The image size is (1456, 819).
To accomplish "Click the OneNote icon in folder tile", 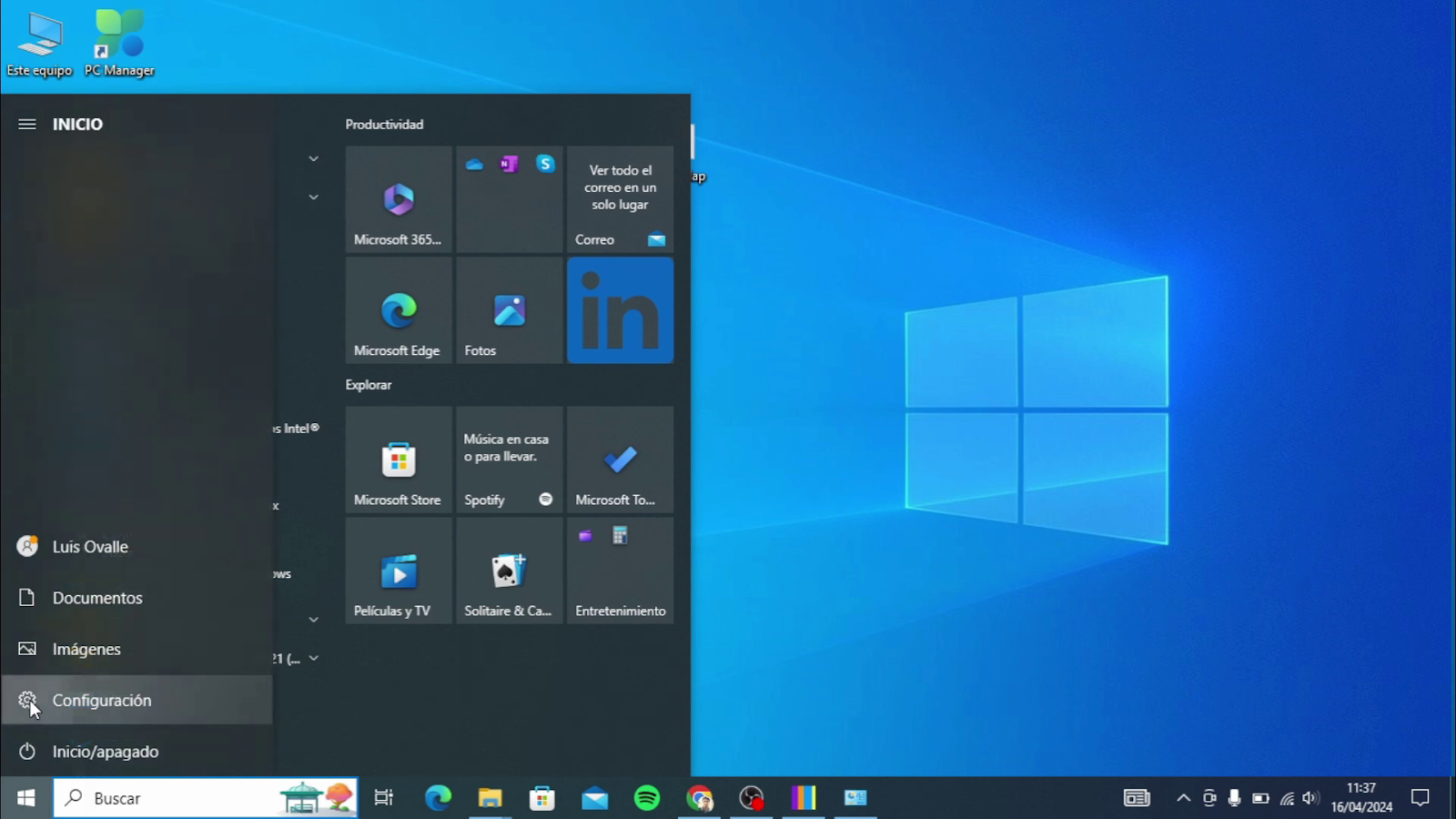I will (509, 164).
